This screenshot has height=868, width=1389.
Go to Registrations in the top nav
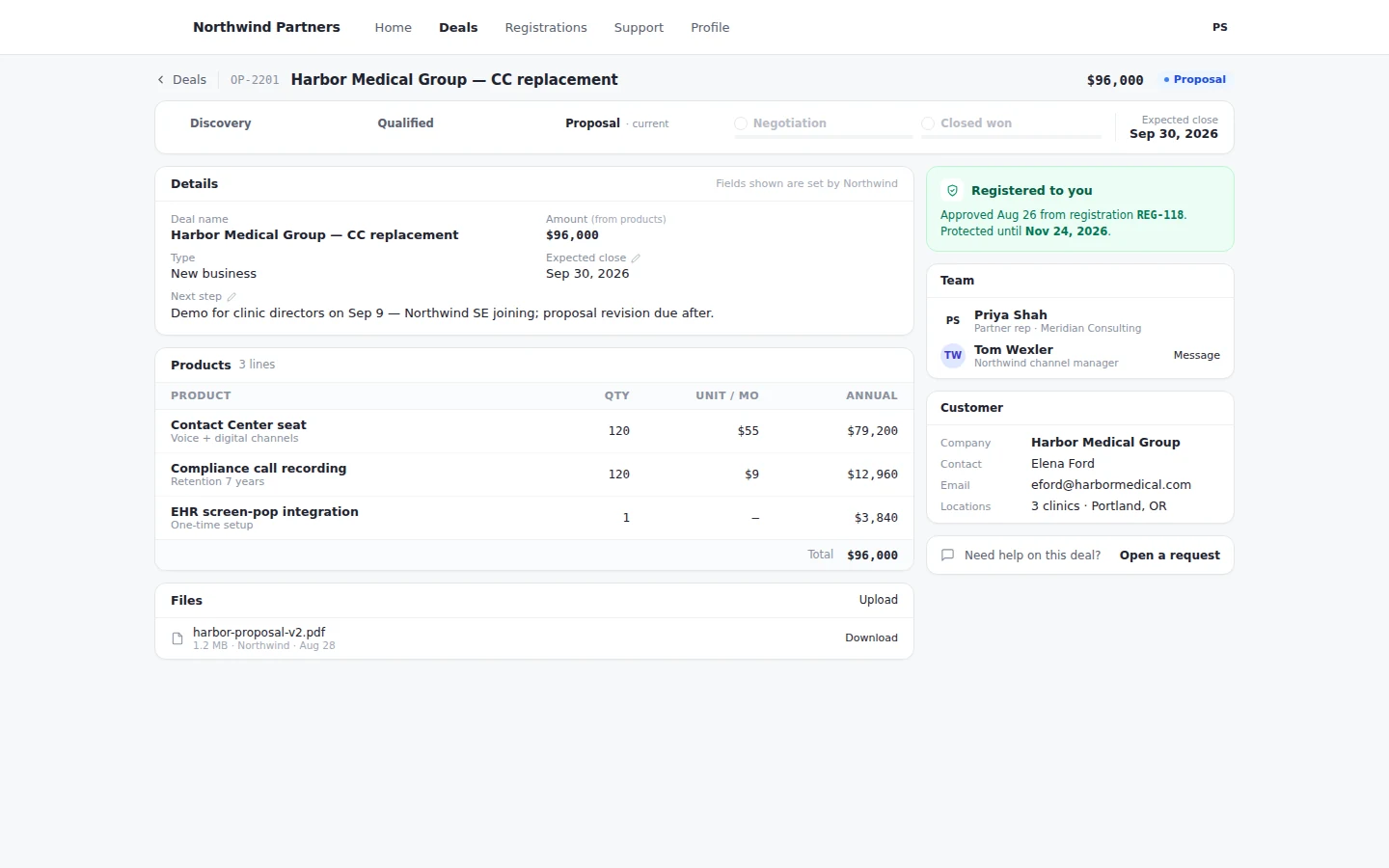(546, 27)
